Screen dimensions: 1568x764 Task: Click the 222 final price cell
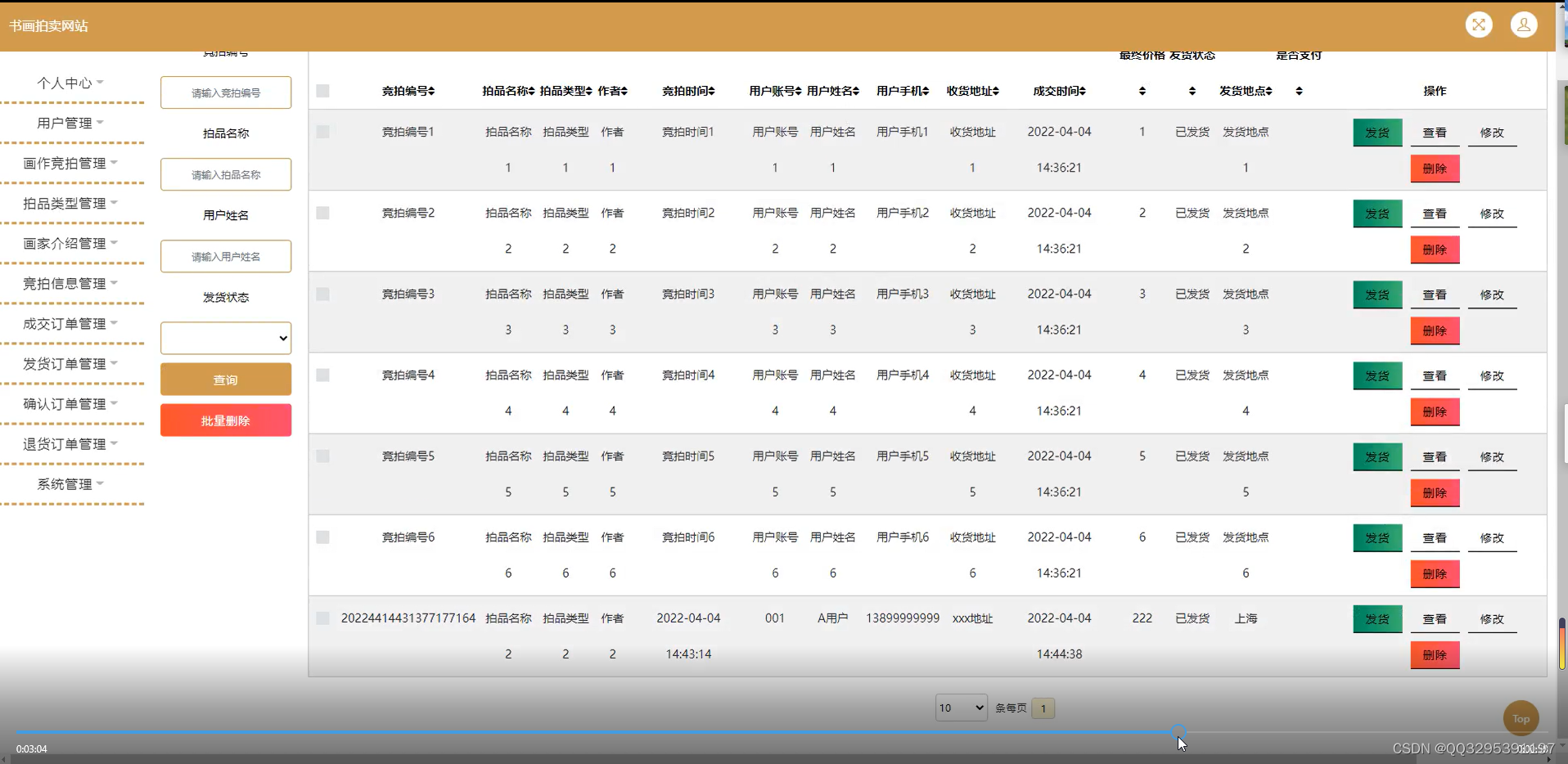1142,618
